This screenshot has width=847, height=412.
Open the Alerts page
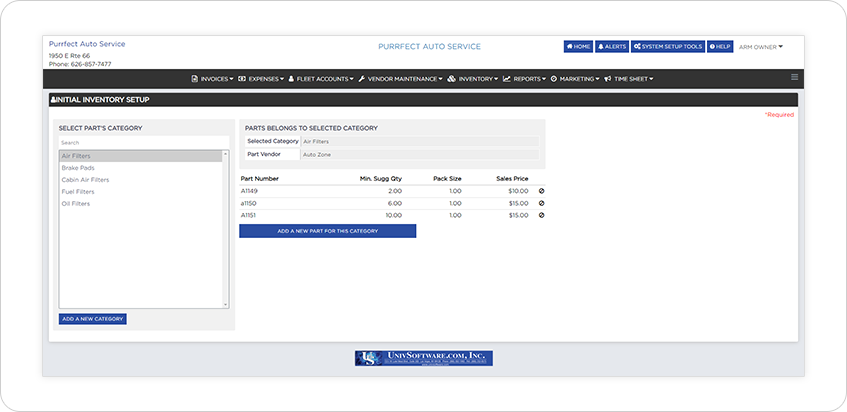(x=612, y=46)
